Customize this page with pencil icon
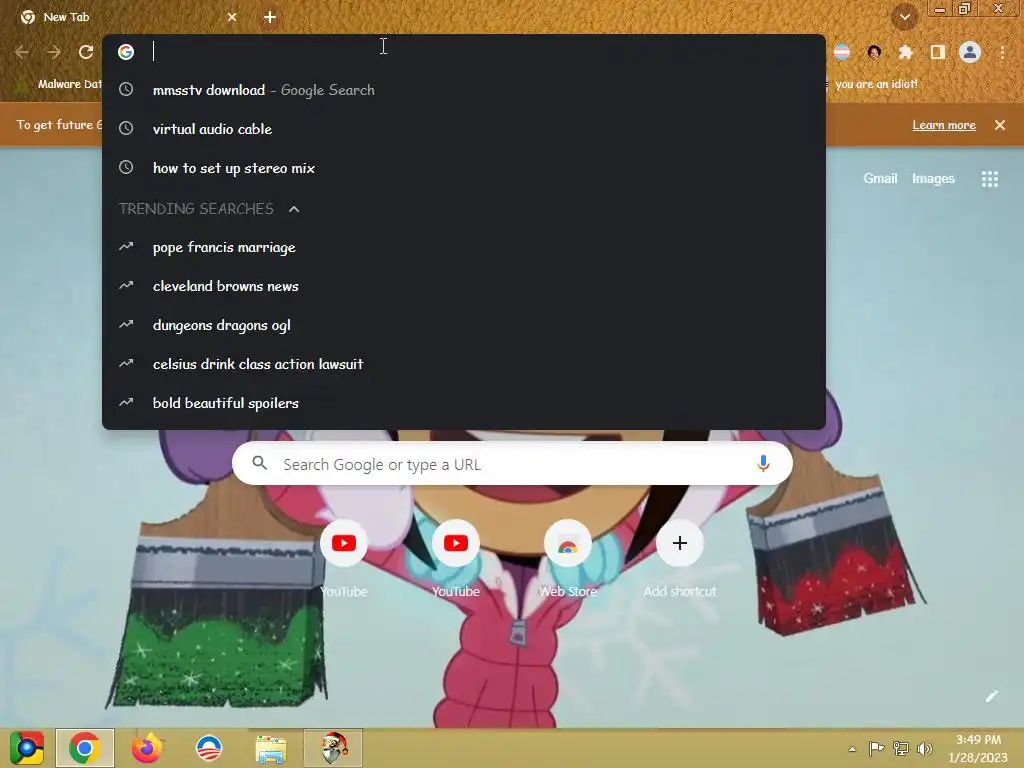The height and width of the screenshot is (768, 1024). point(991,696)
